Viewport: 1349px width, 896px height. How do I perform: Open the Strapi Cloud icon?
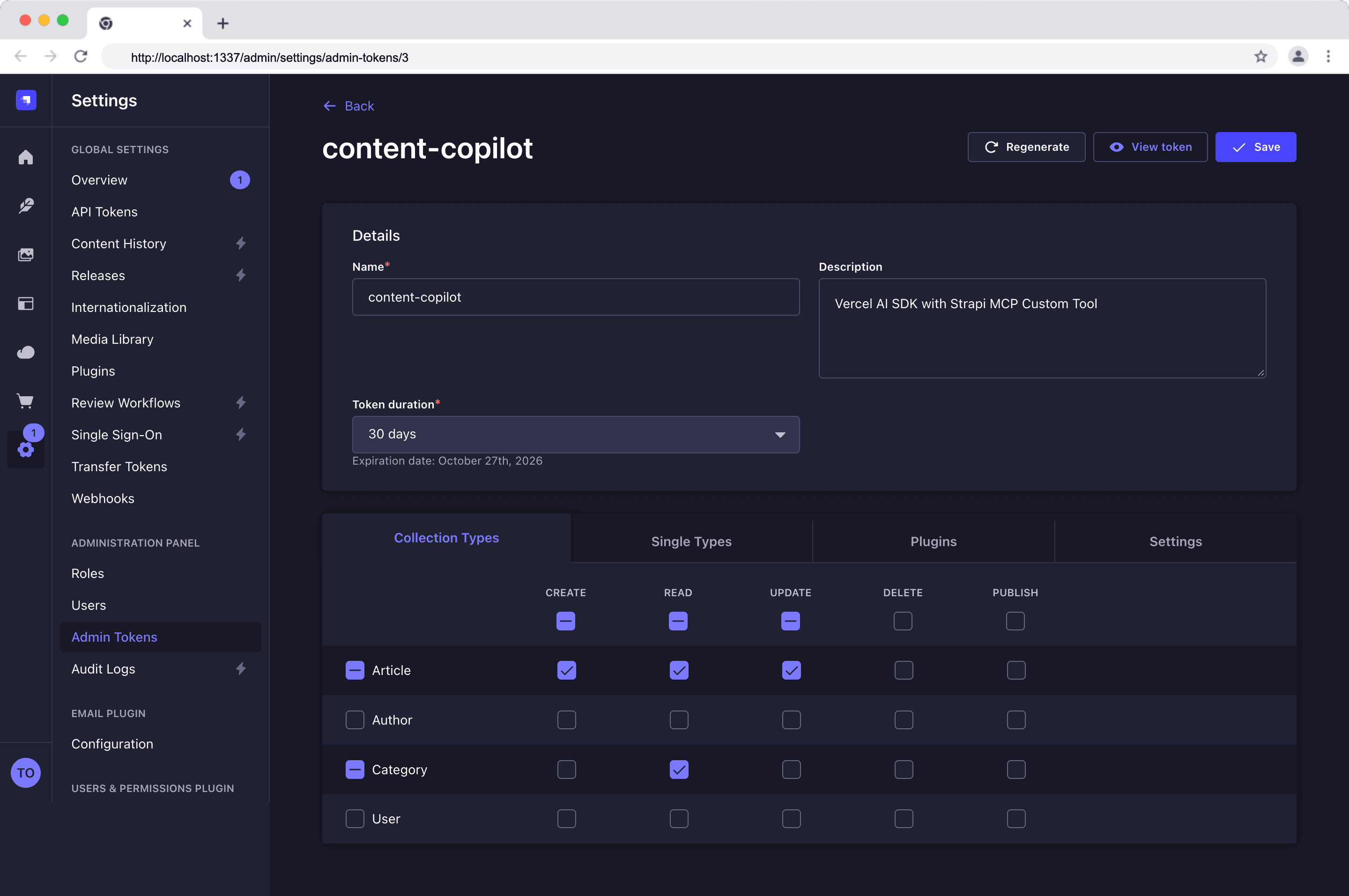[x=26, y=352]
